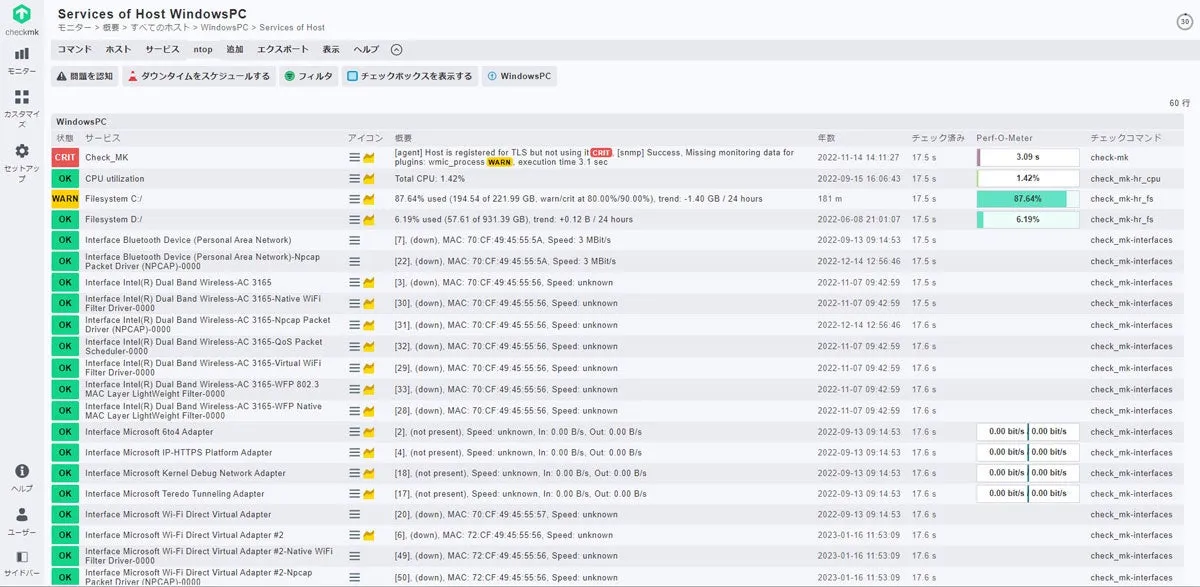Open the action menu for Check_MK
Screen dimensions: 1200x587
[354, 157]
